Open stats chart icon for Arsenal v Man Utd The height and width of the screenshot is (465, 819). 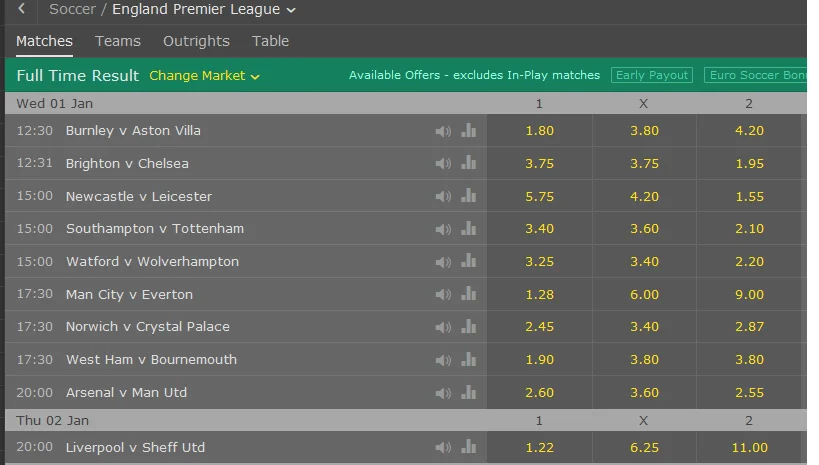[468, 392]
